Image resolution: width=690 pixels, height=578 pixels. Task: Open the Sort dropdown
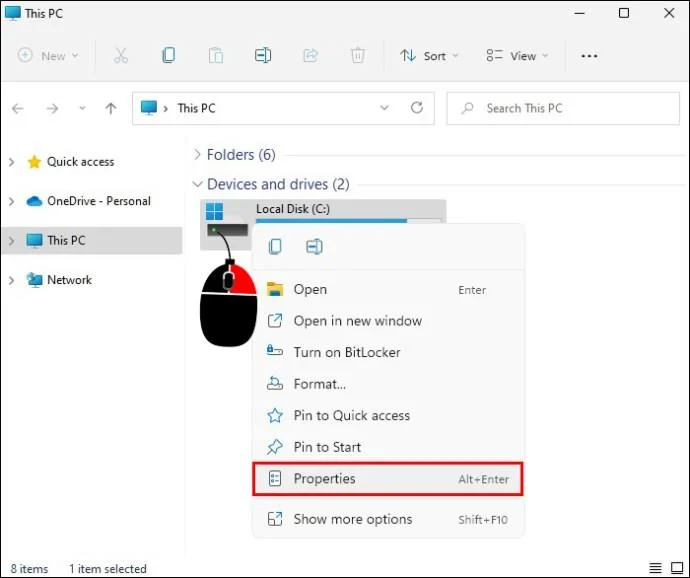click(x=429, y=56)
